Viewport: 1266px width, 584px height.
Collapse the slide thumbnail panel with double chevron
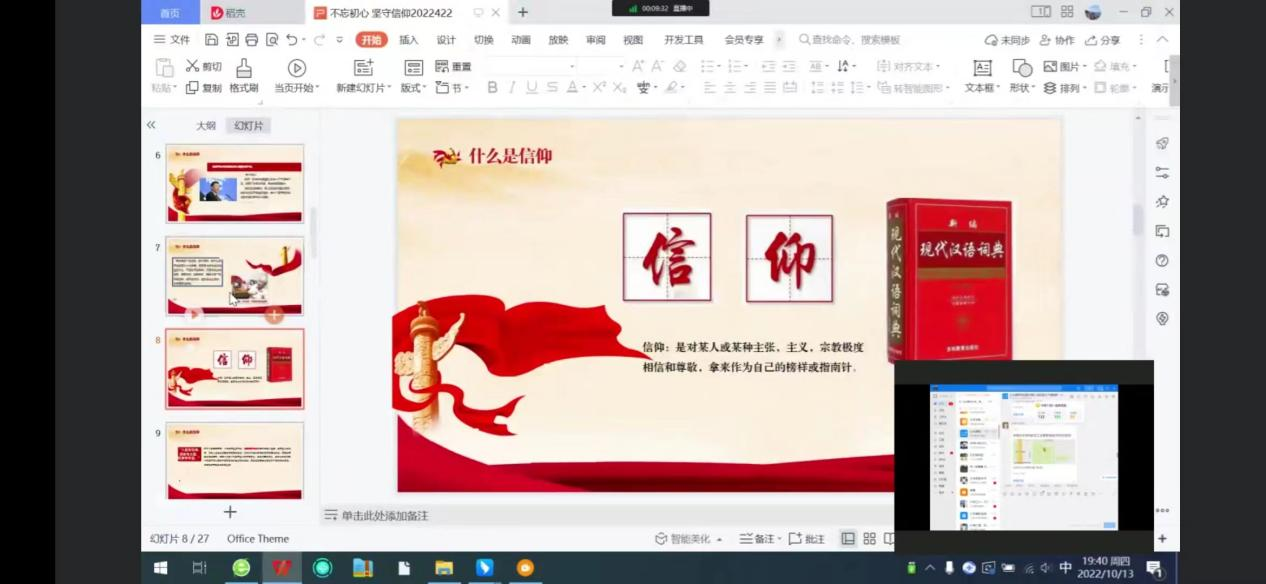click(151, 125)
